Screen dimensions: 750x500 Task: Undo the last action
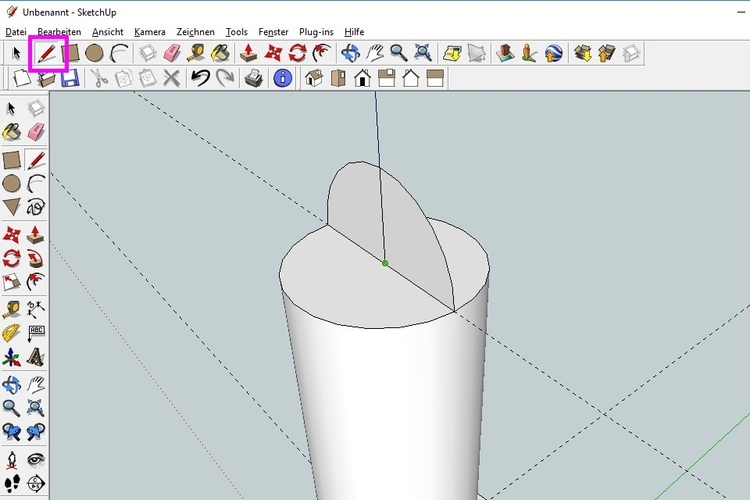tap(200, 78)
